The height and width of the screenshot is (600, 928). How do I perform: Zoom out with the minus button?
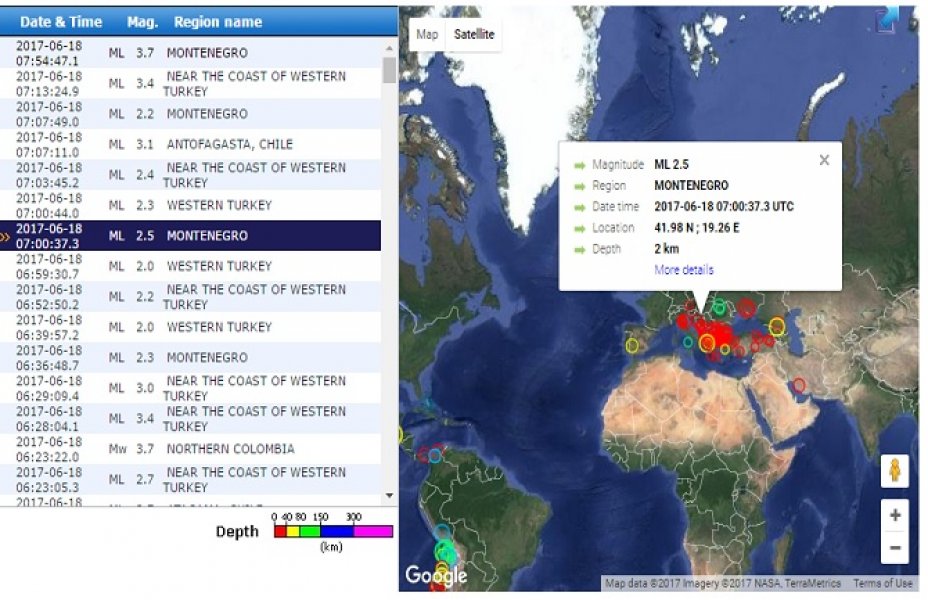(x=894, y=547)
